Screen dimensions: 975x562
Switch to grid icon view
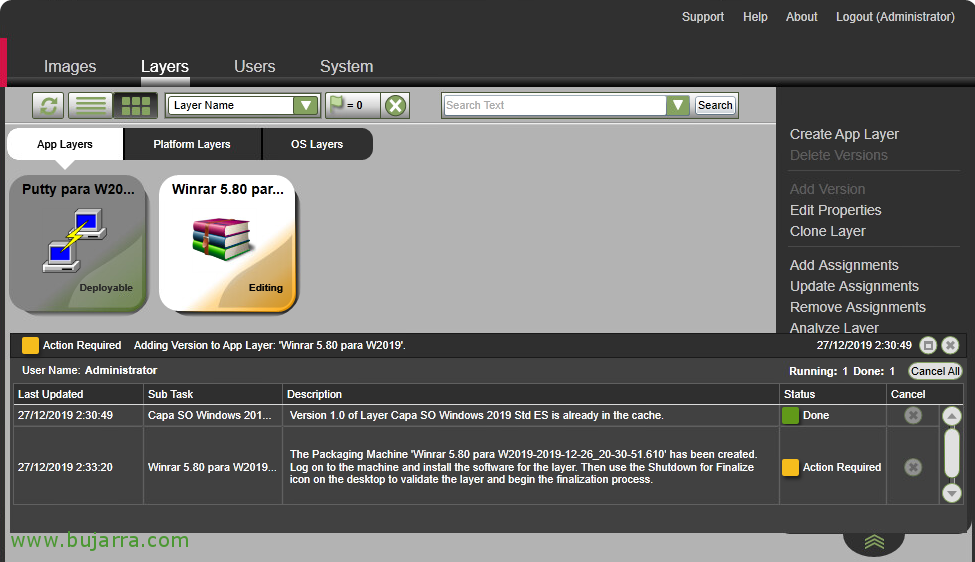[x=134, y=105]
